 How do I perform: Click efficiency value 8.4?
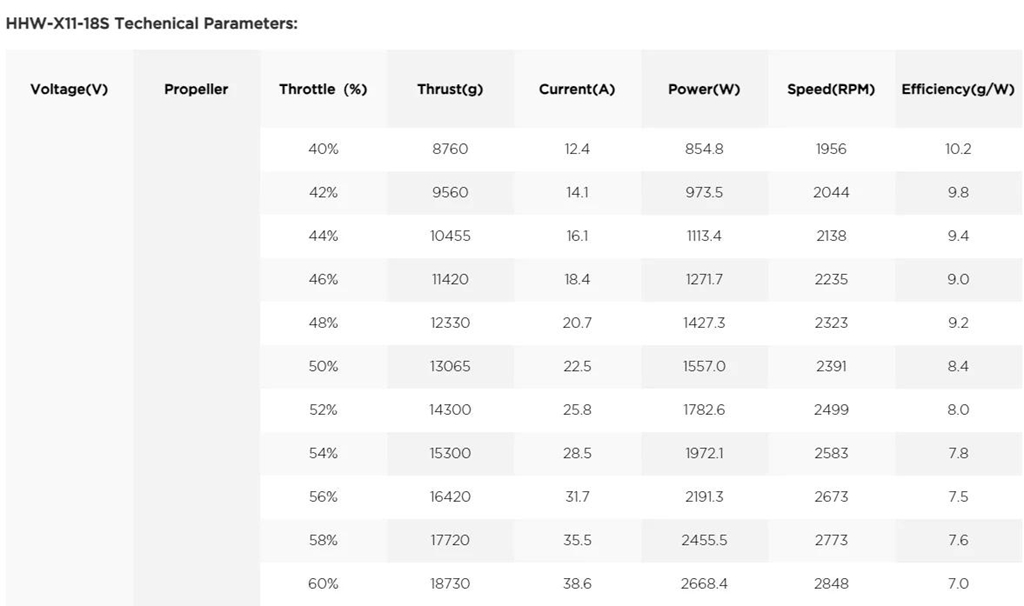pos(958,366)
